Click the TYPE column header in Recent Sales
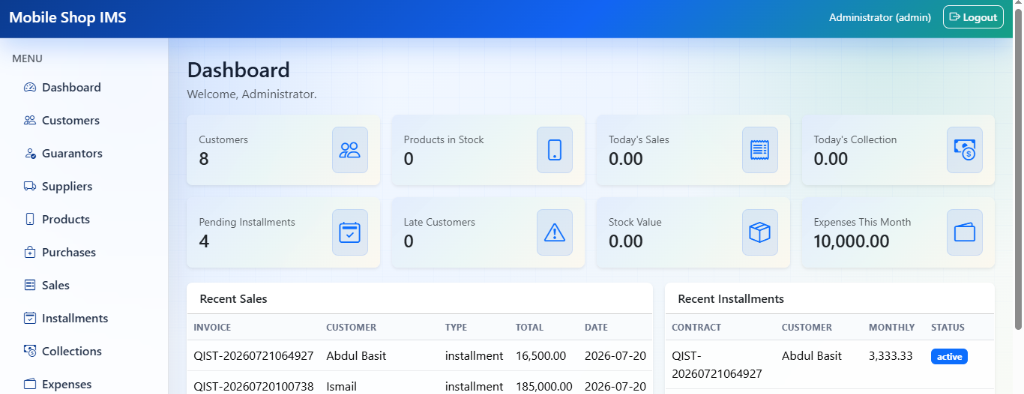This screenshot has width=1024, height=394. (456, 327)
